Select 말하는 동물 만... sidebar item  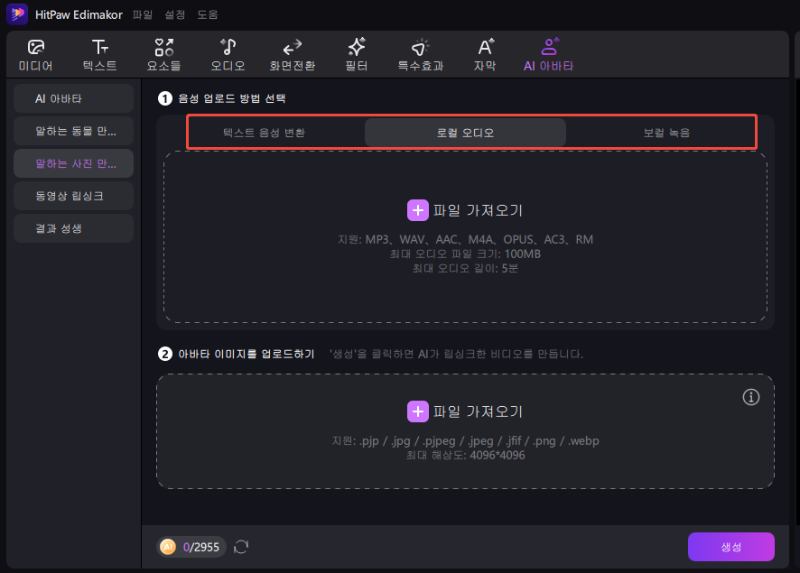tap(73, 131)
